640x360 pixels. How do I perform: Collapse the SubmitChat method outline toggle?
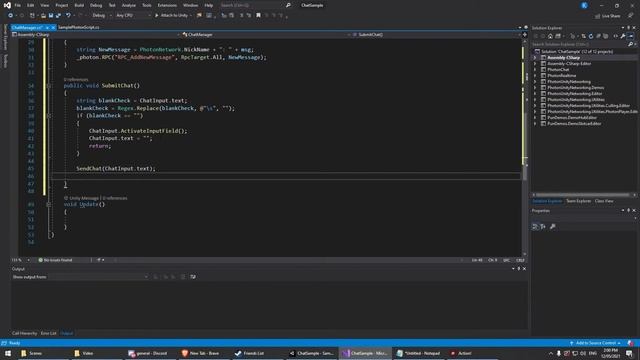49,86
